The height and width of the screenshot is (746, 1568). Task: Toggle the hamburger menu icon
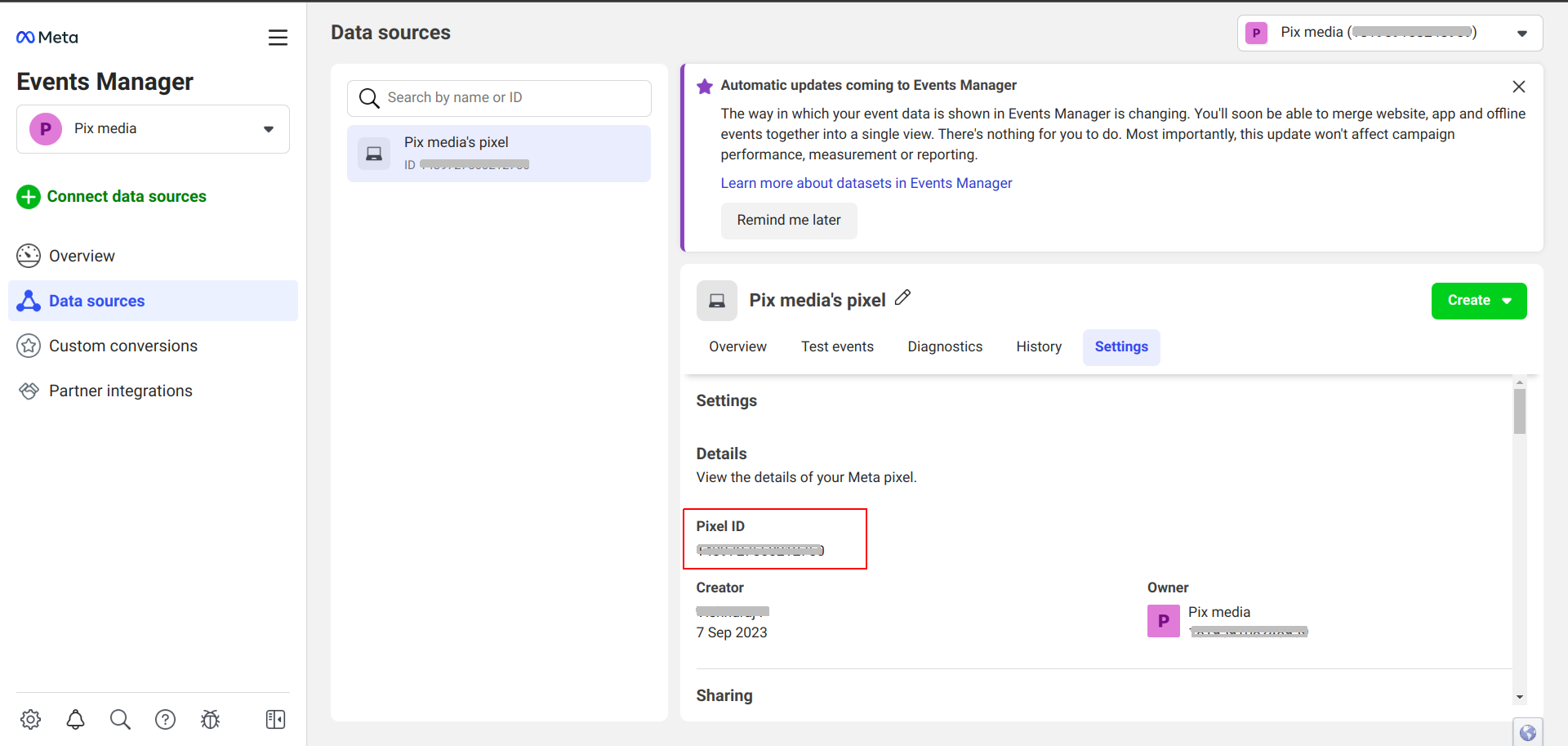[278, 38]
